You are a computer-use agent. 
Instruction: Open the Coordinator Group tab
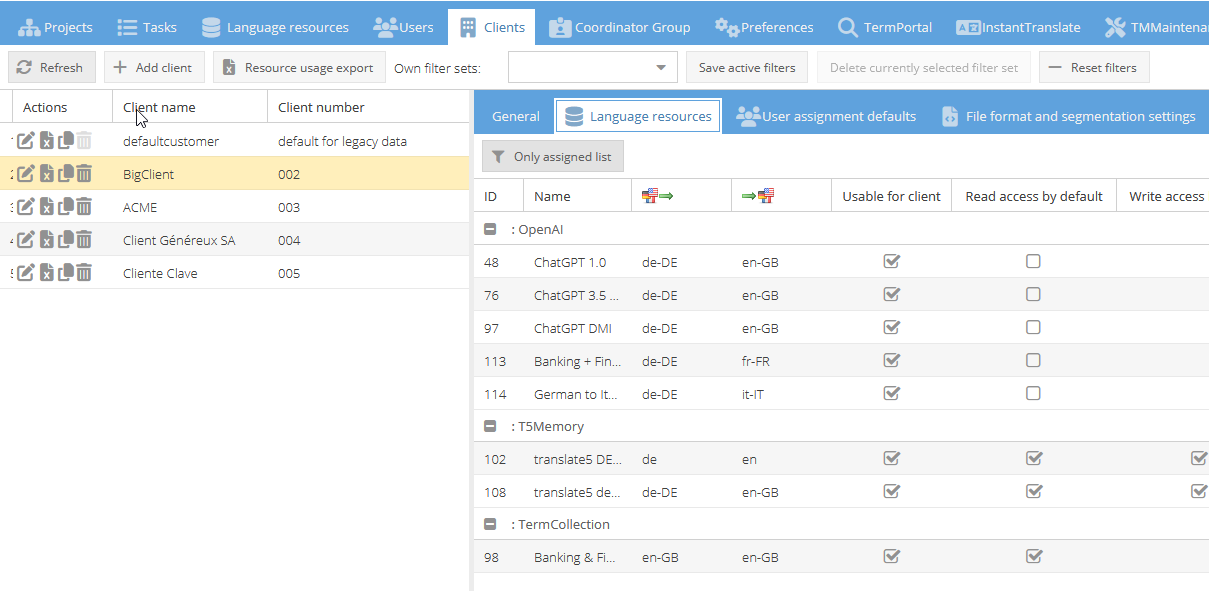click(620, 27)
